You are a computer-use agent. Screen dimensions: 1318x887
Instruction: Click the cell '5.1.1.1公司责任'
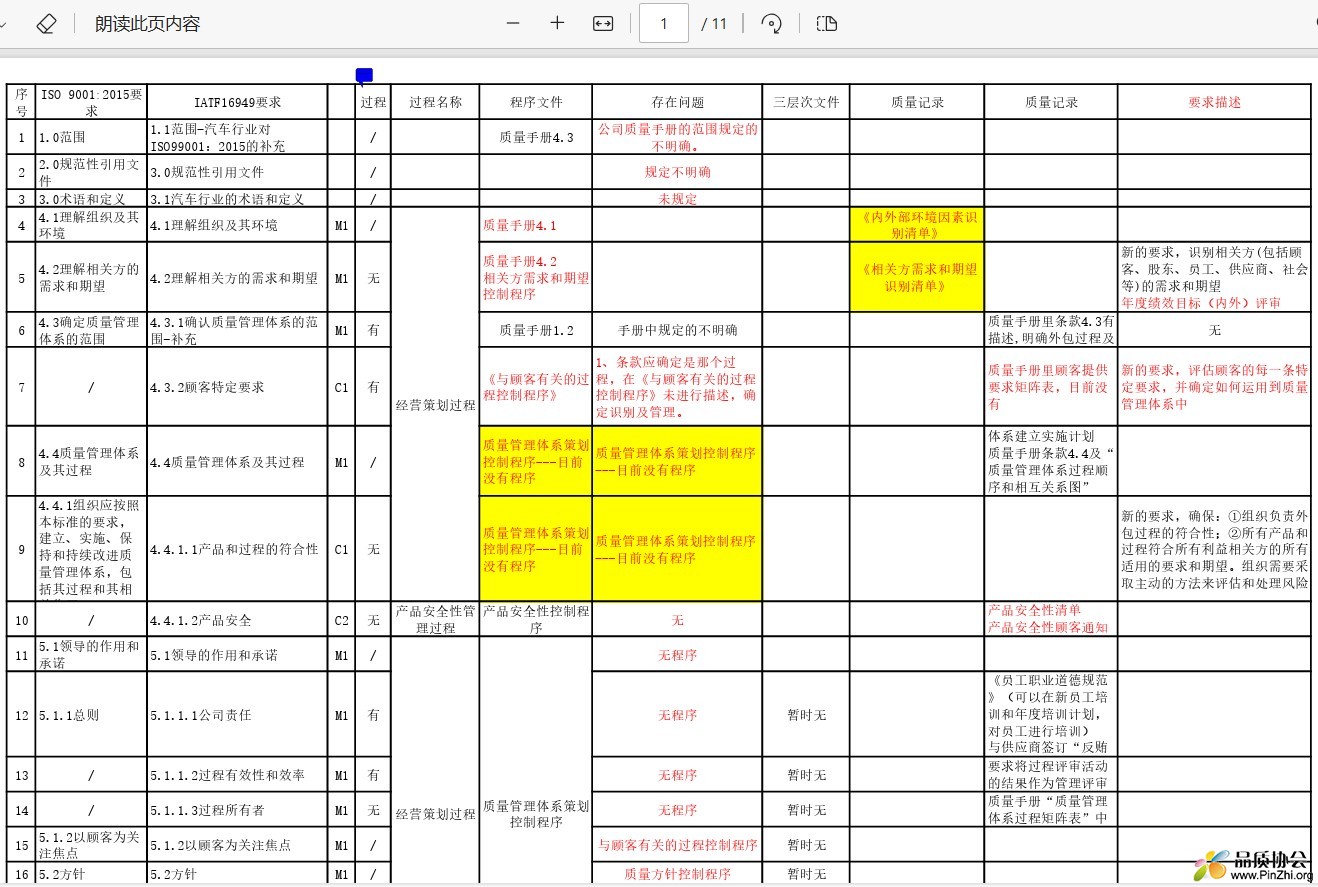[237, 715]
